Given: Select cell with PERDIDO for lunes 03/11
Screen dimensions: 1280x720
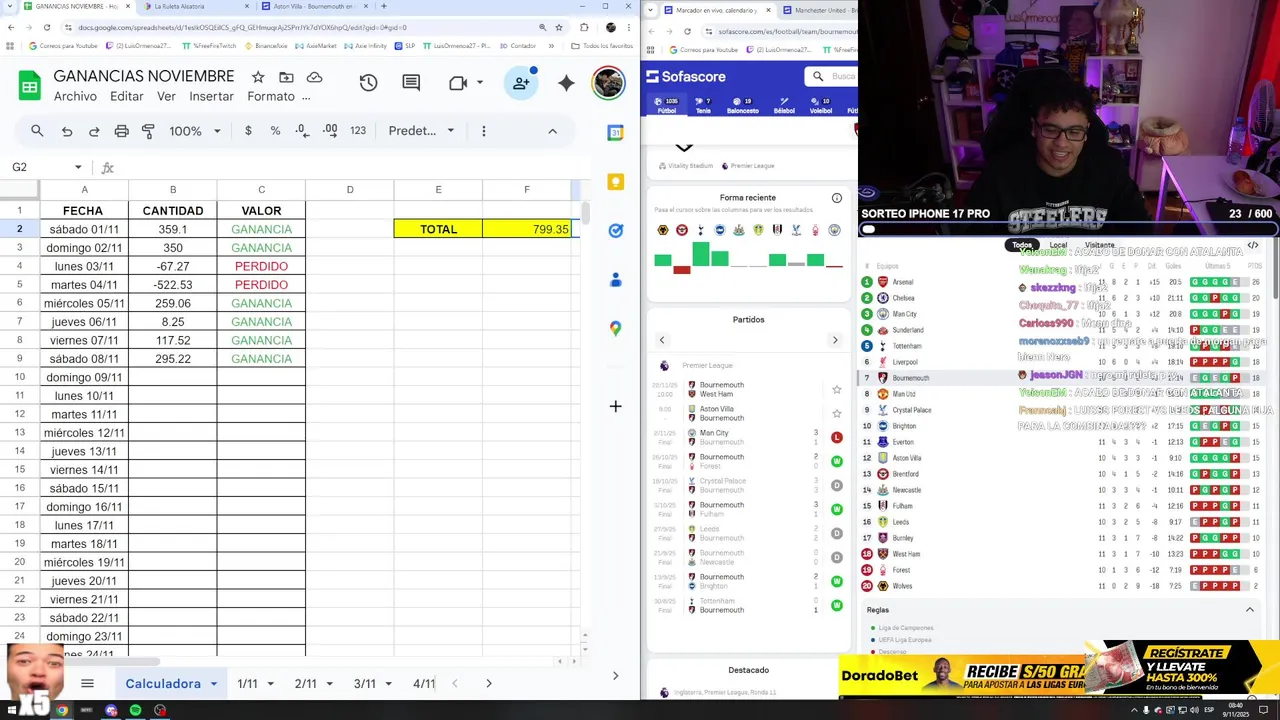Looking at the screenshot, I should click(261, 266).
